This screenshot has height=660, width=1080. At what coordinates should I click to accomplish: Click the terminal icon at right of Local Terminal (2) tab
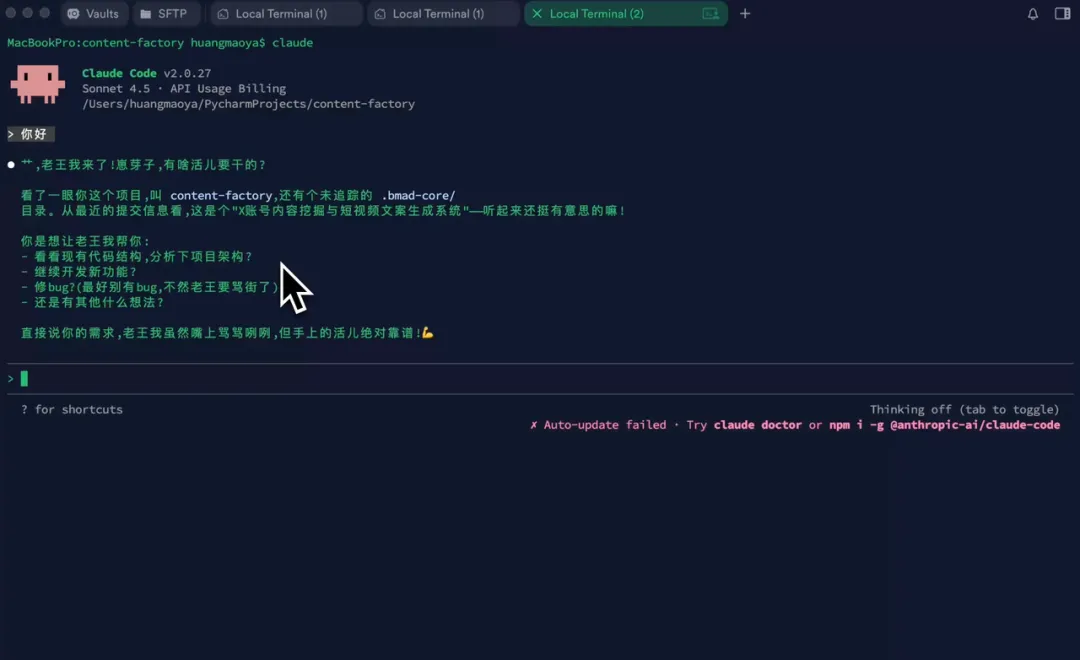(x=710, y=14)
